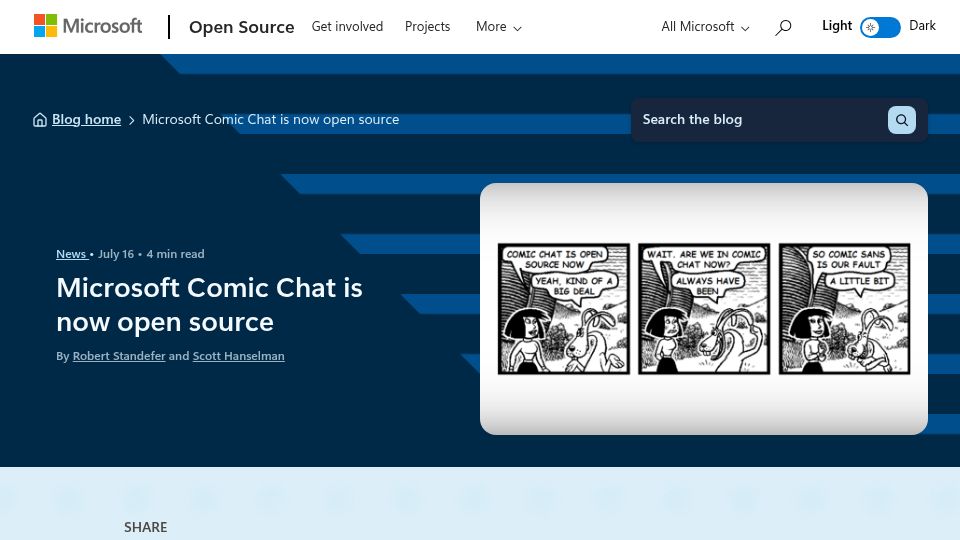Click the 'Light' theme label
The image size is (960, 540).
click(837, 26)
